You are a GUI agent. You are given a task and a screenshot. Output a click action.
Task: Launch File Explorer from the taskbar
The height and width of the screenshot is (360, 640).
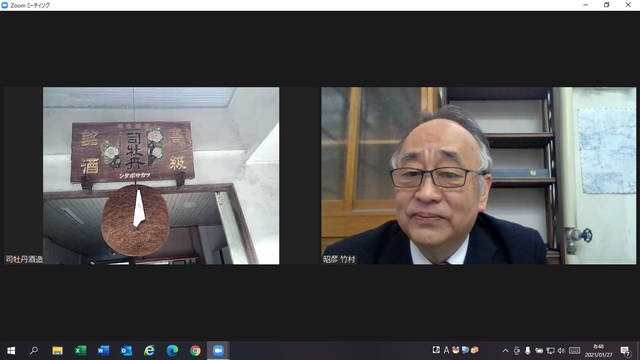tap(57, 351)
